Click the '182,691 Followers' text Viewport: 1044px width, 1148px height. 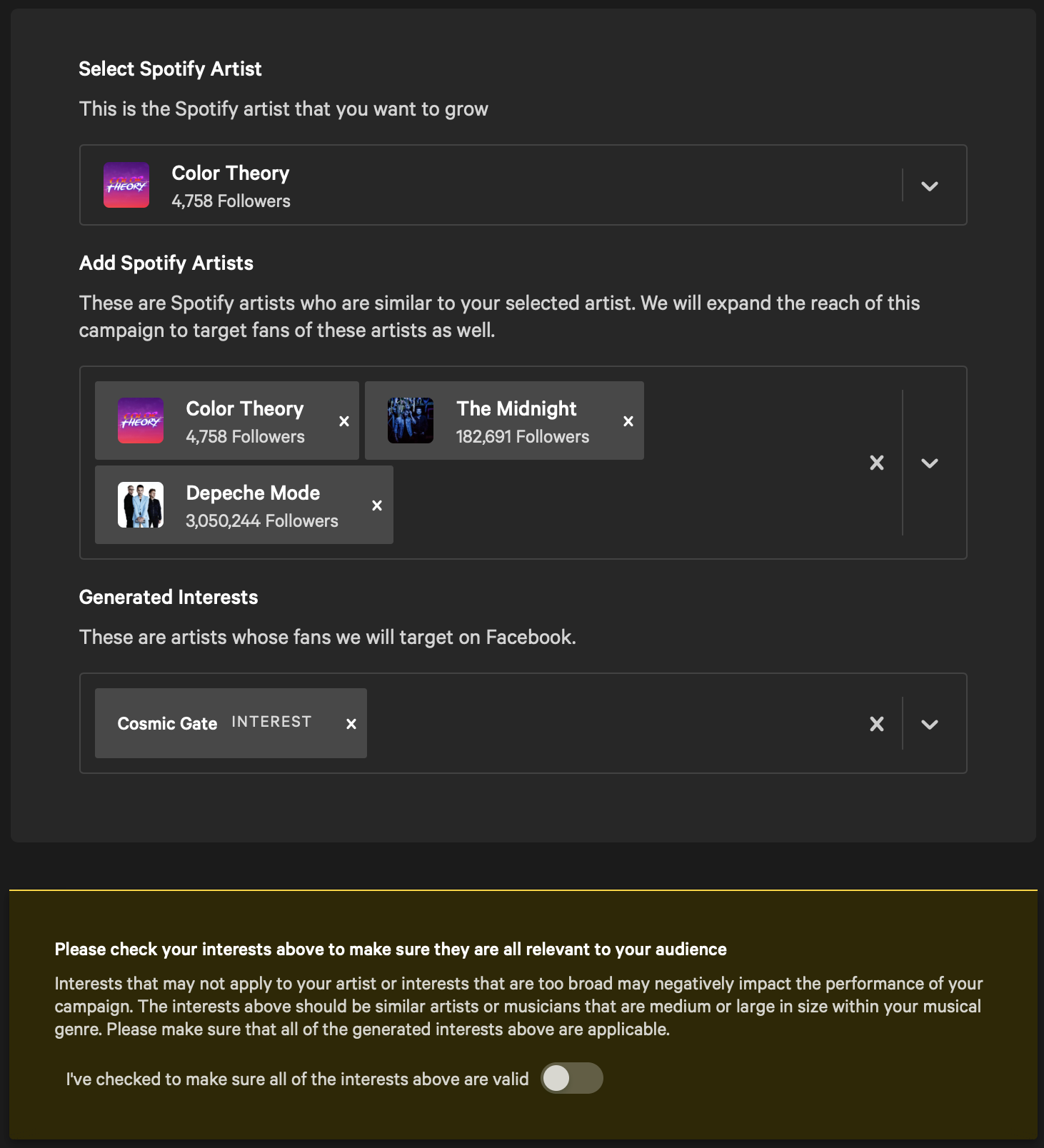tap(523, 437)
